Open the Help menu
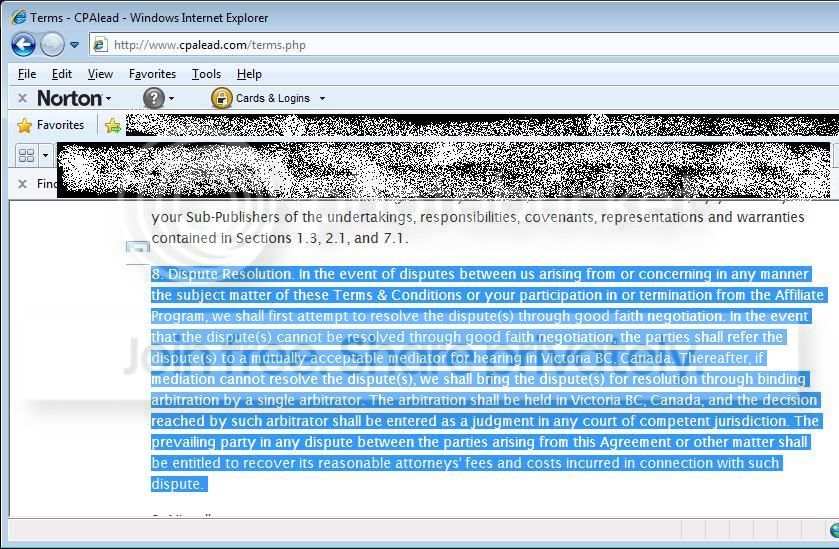This screenshot has width=839, height=549. (249, 74)
